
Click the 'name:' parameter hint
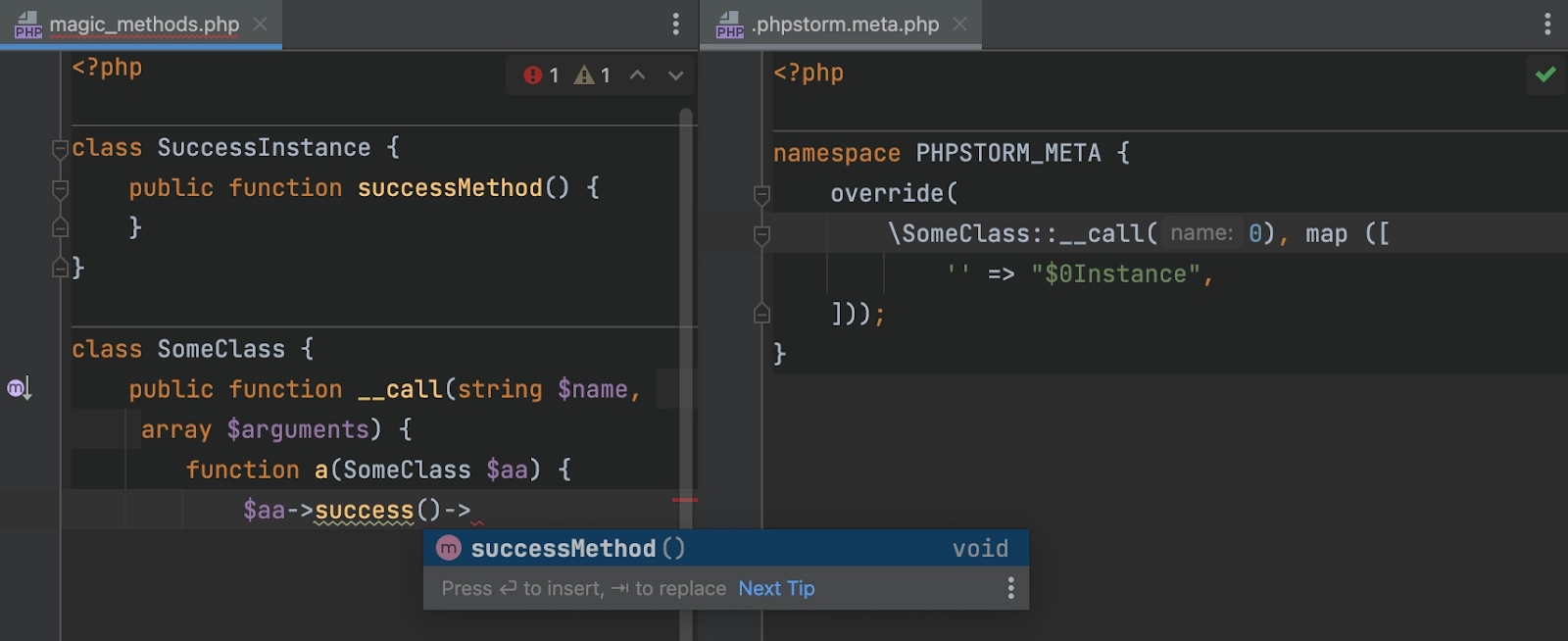click(x=1201, y=233)
